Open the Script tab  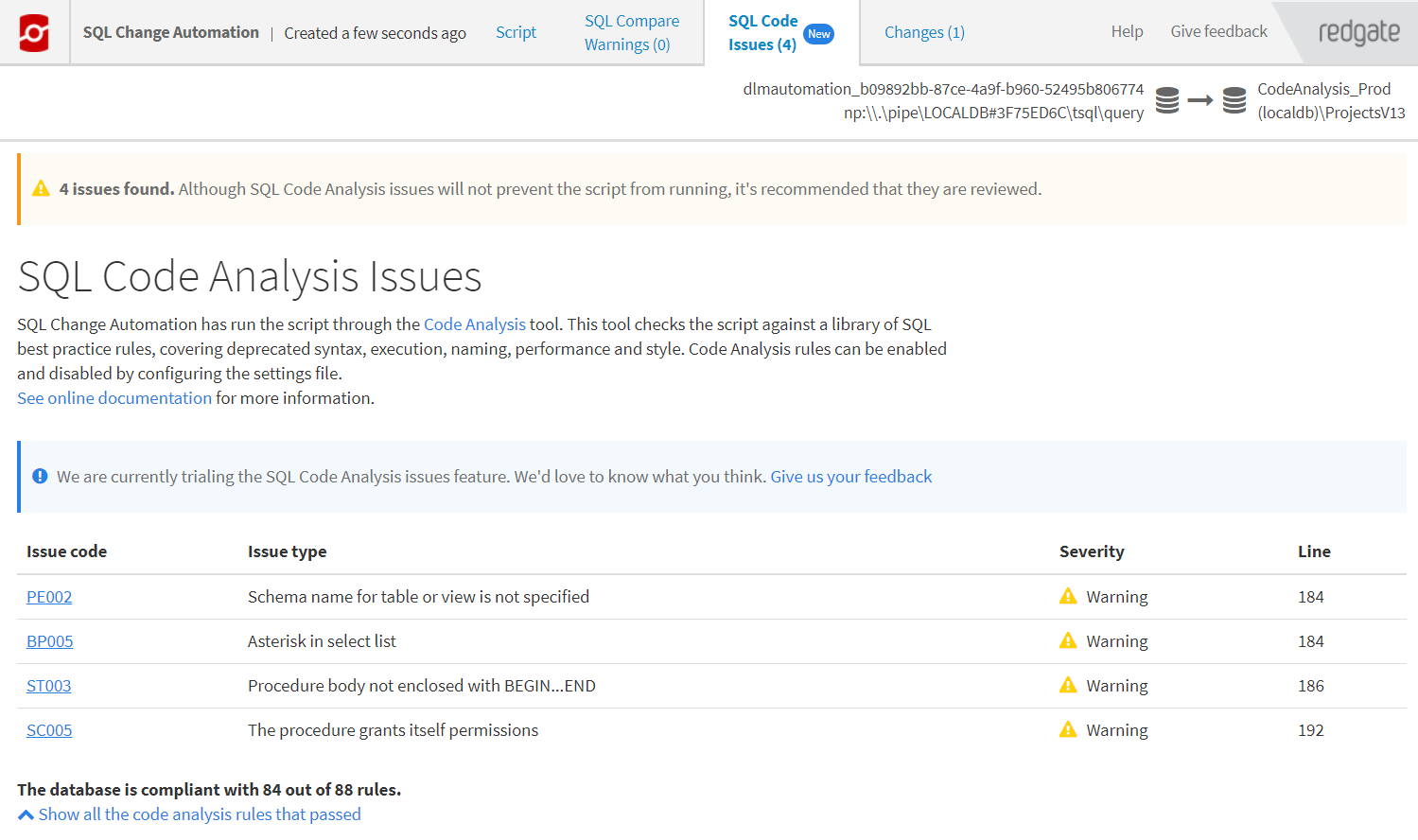point(516,32)
